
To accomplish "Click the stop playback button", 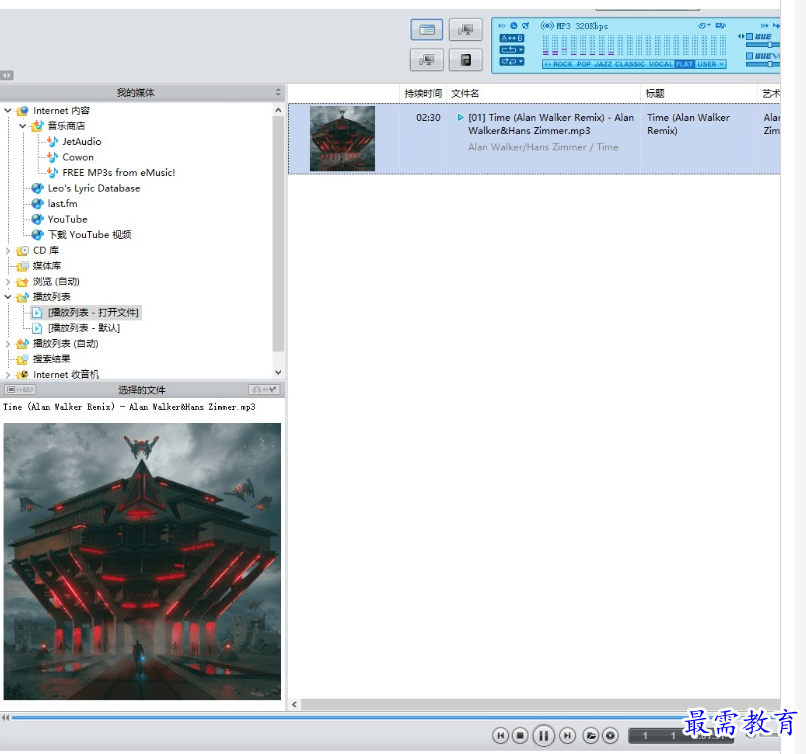I will pyautogui.click(x=520, y=735).
